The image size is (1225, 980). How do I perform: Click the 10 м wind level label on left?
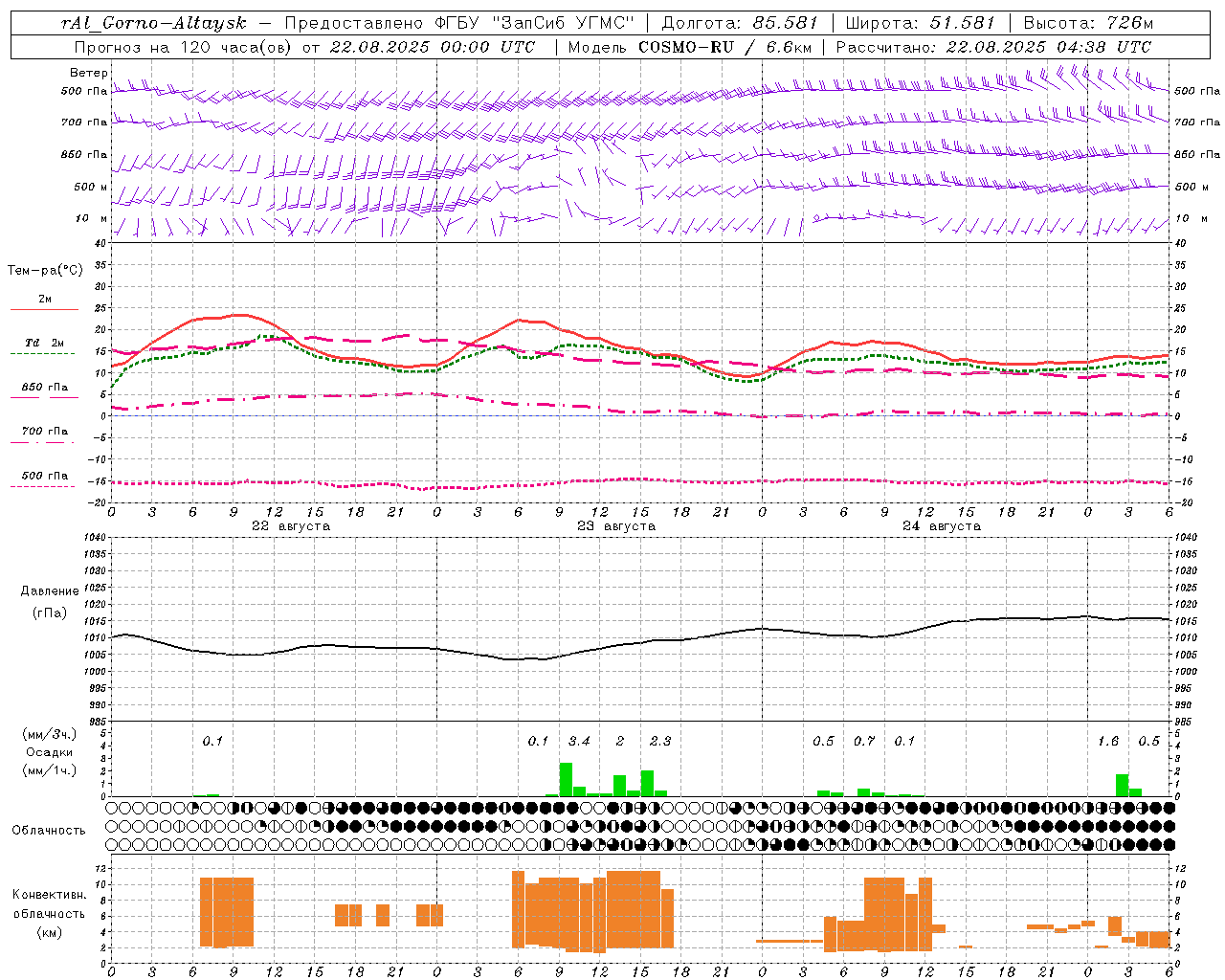[92, 219]
